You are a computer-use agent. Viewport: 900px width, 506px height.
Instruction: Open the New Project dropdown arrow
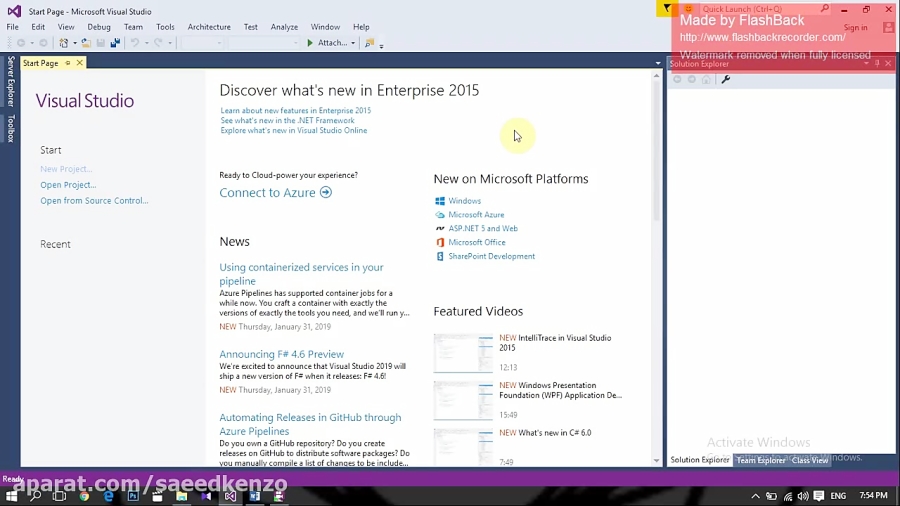pos(75,43)
